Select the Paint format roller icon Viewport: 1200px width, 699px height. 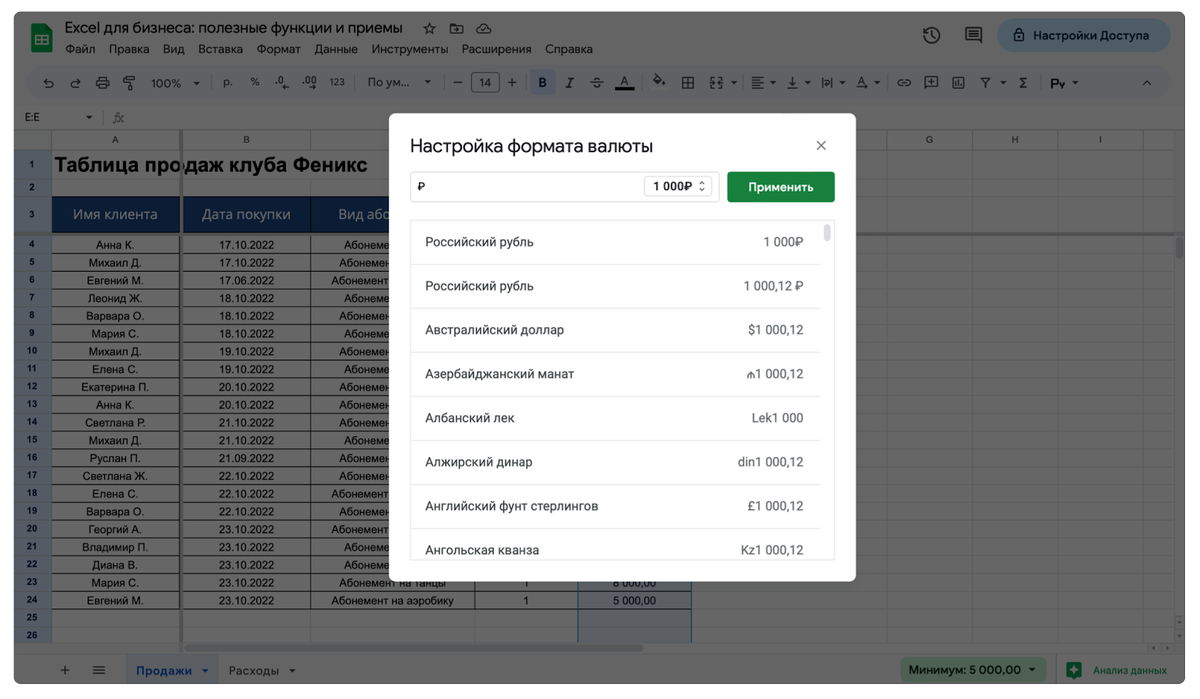pos(129,83)
